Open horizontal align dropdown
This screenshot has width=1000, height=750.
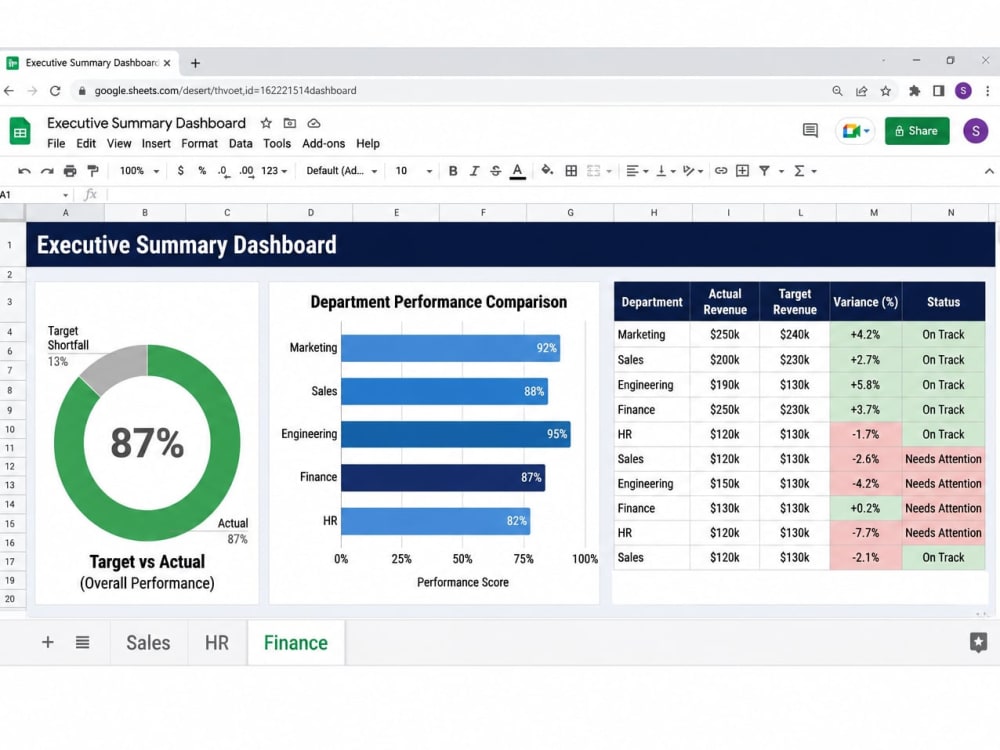[x=637, y=171]
